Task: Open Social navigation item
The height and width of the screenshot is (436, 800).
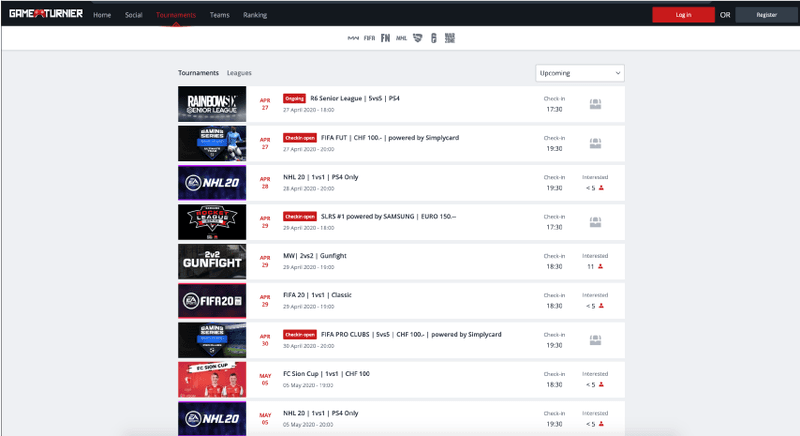Action: coord(134,15)
